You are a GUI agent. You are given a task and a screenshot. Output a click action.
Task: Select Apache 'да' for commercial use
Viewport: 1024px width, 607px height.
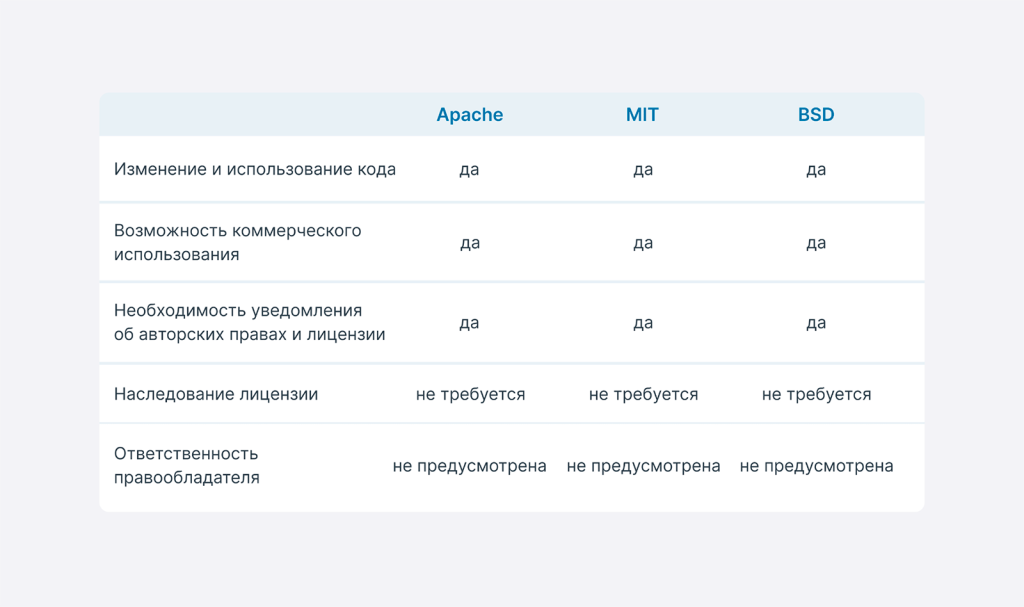[469, 243]
